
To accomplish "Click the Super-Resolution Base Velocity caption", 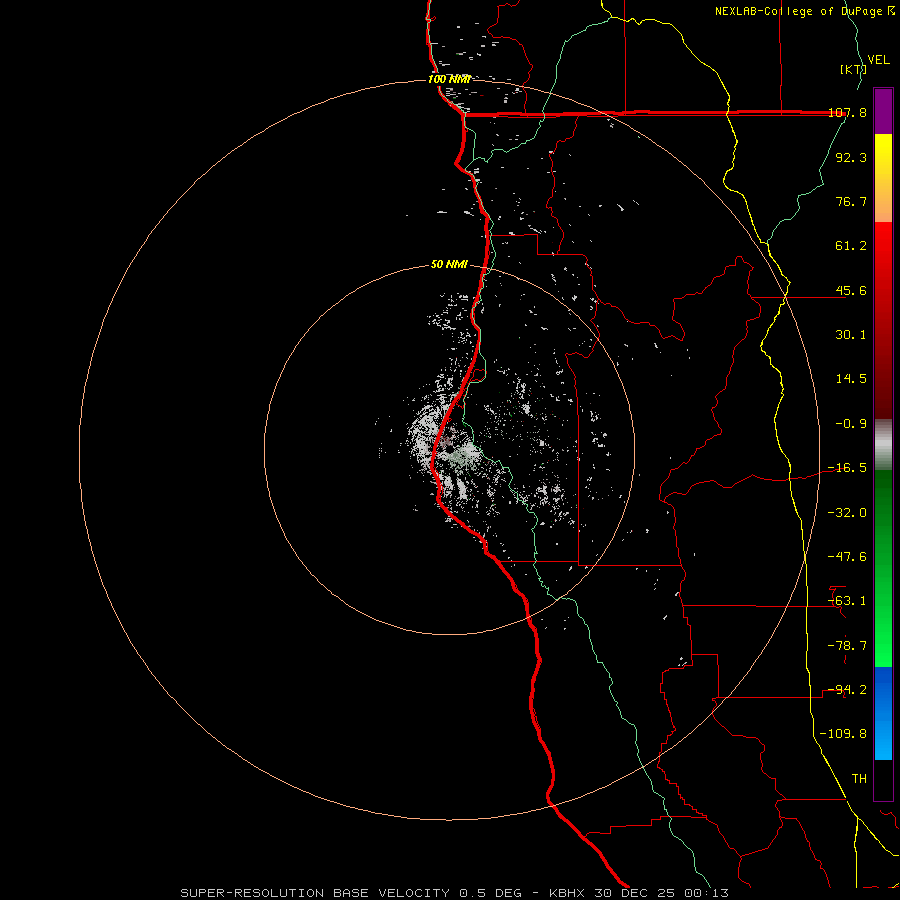I will click(x=455, y=893).
